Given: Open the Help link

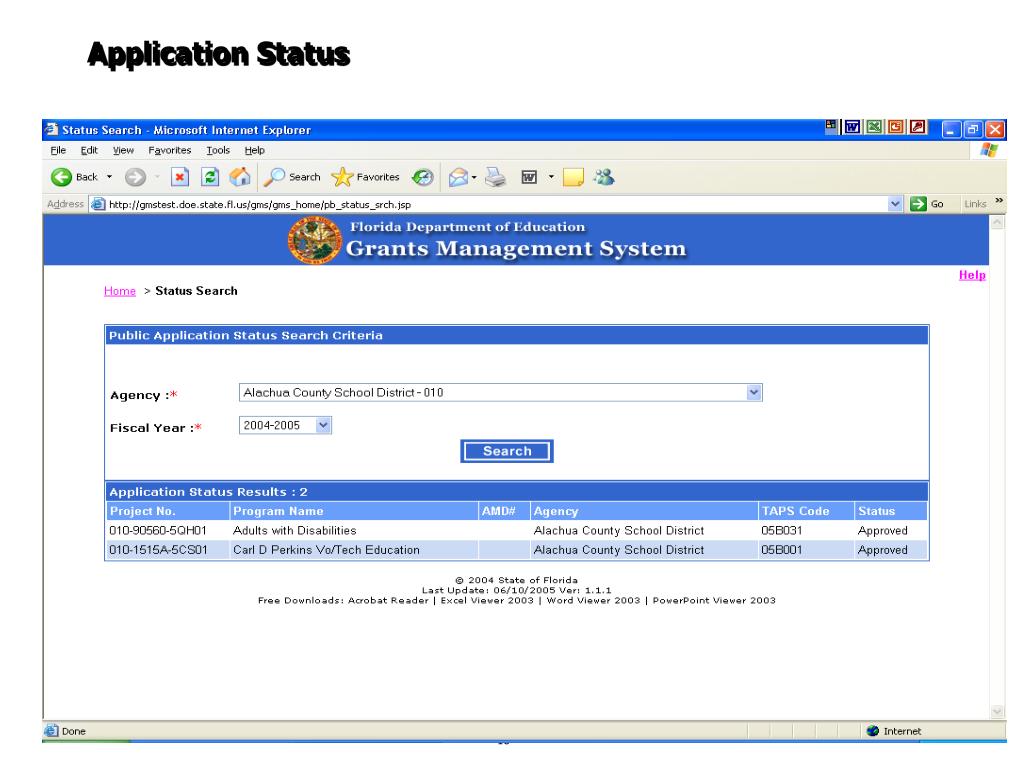Looking at the screenshot, I should click(972, 276).
